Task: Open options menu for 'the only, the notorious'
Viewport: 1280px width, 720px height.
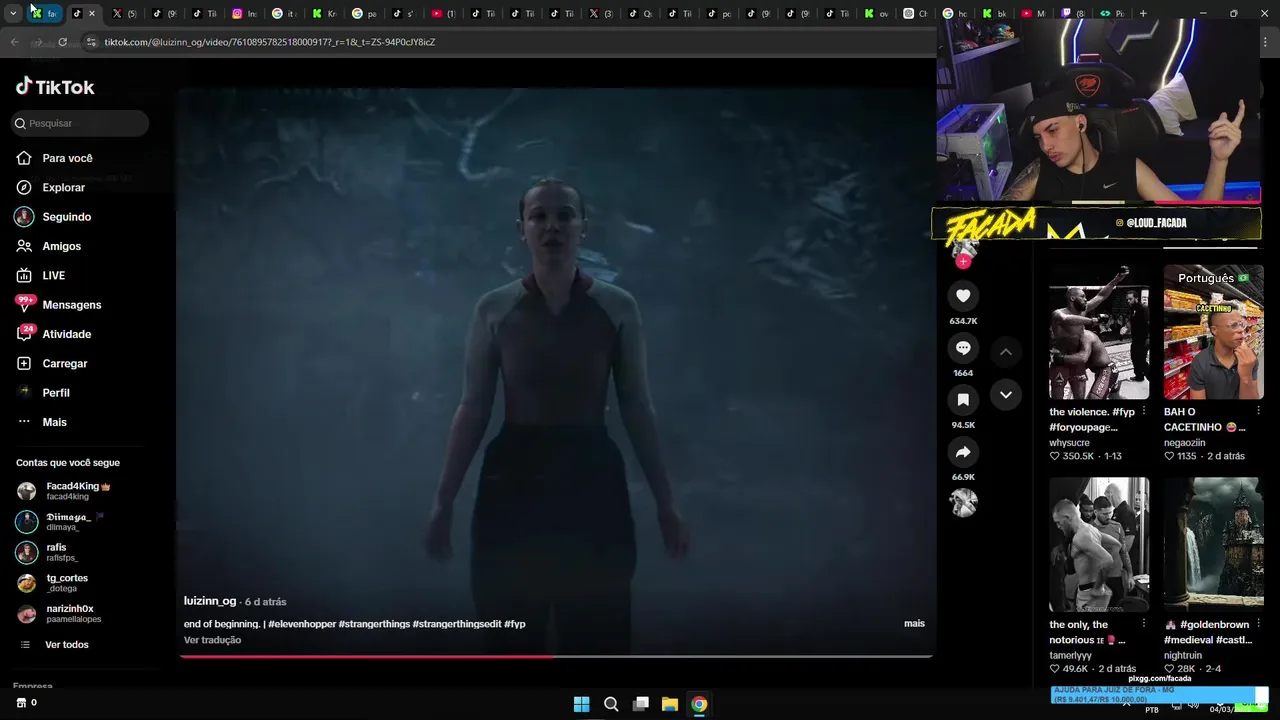Action: click(1144, 624)
